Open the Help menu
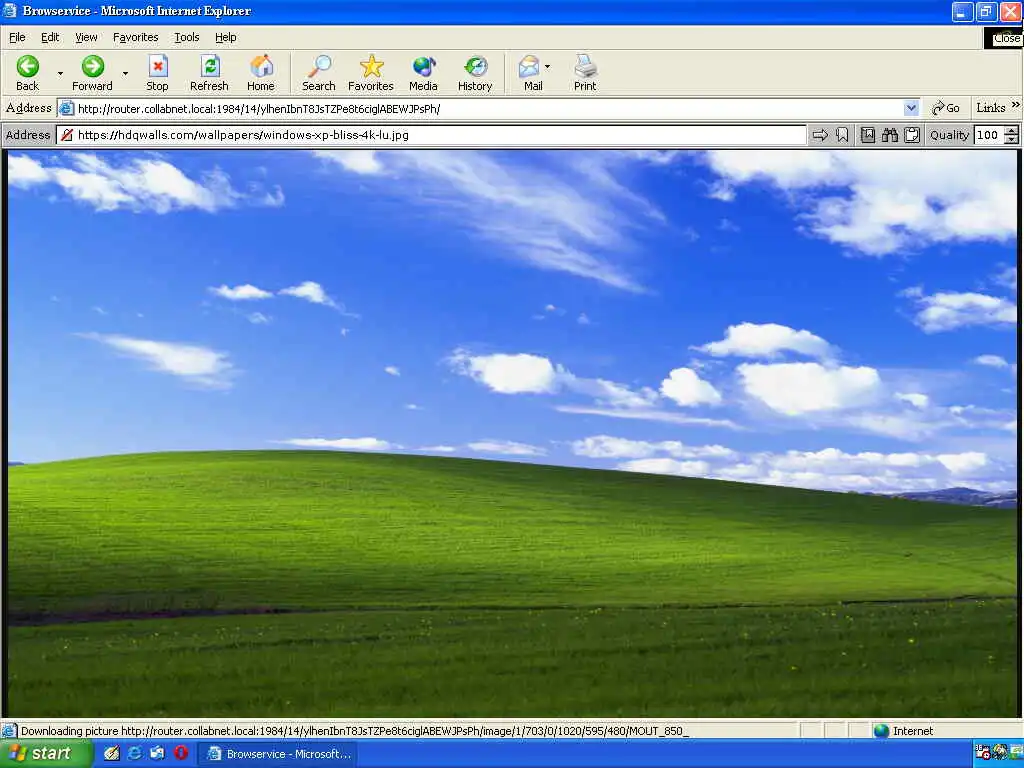This screenshot has height=768, width=1024. (x=225, y=37)
